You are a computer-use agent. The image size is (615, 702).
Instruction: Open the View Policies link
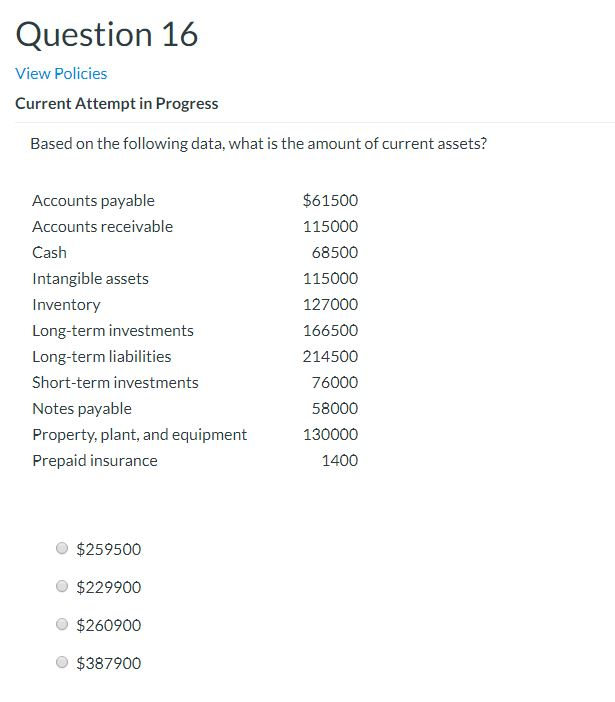61,73
